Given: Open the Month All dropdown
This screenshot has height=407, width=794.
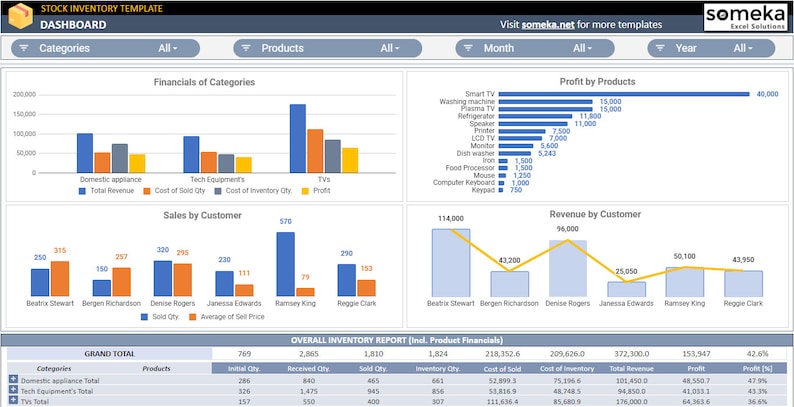Looking at the screenshot, I should tap(582, 48).
